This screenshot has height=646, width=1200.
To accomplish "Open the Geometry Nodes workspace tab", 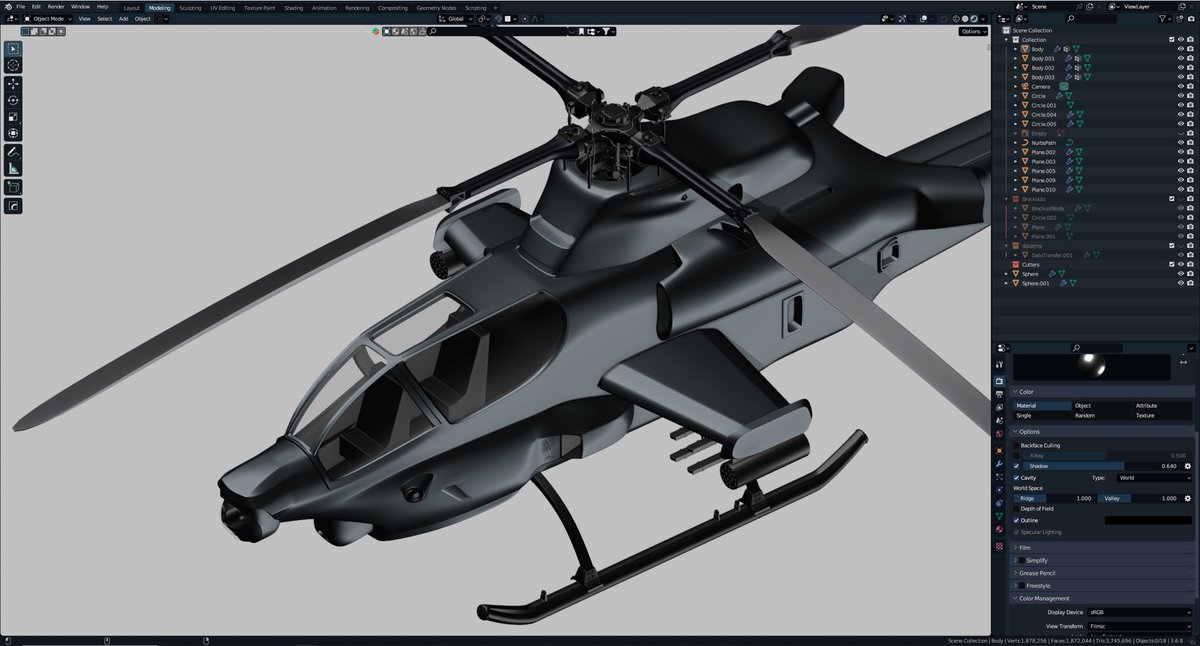I will (435, 7).
